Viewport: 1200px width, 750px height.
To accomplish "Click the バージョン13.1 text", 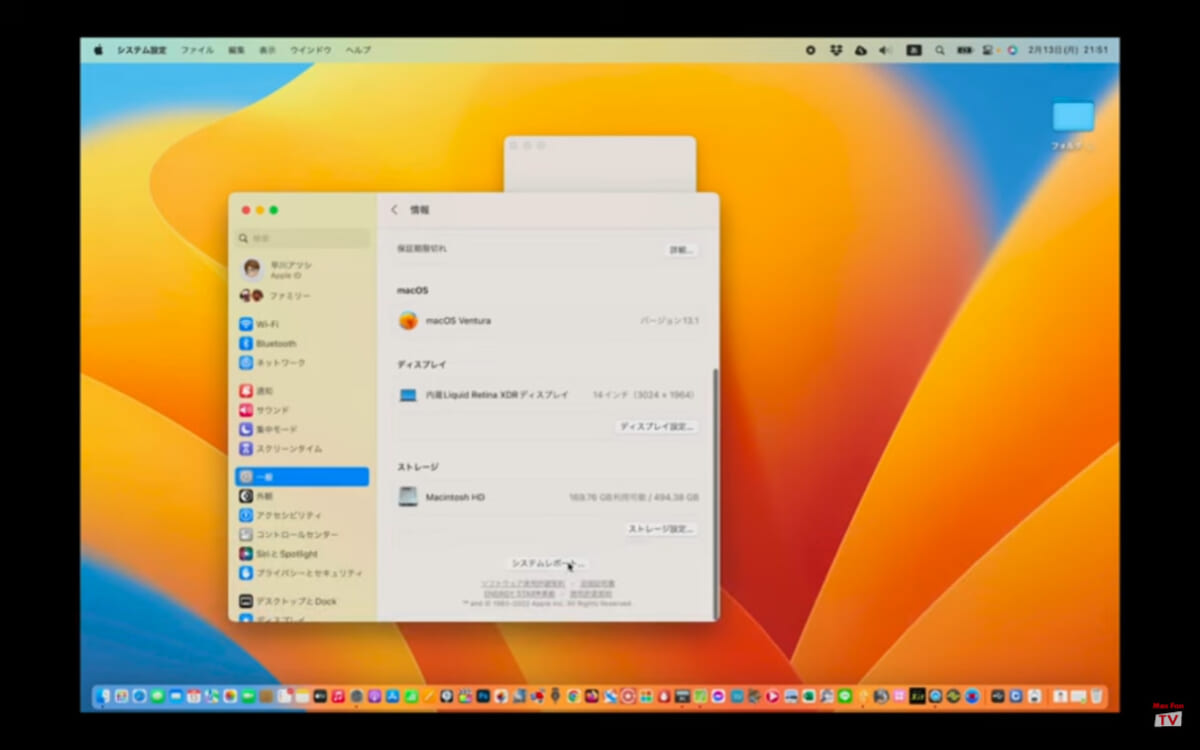I will (x=669, y=321).
